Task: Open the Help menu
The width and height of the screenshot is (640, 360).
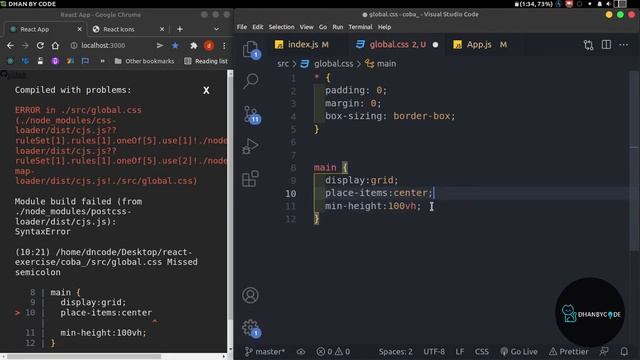Action: tap(384, 27)
